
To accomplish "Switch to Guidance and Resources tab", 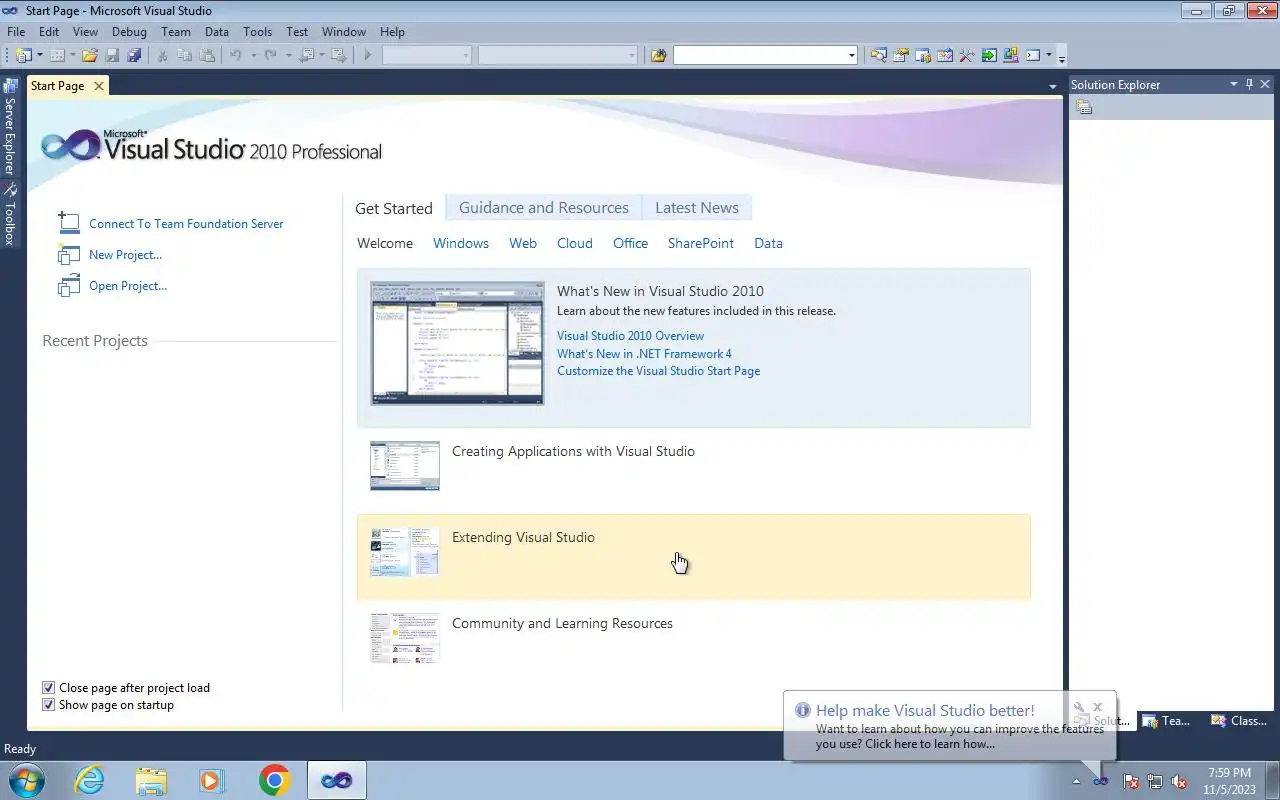I will point(544,208).
